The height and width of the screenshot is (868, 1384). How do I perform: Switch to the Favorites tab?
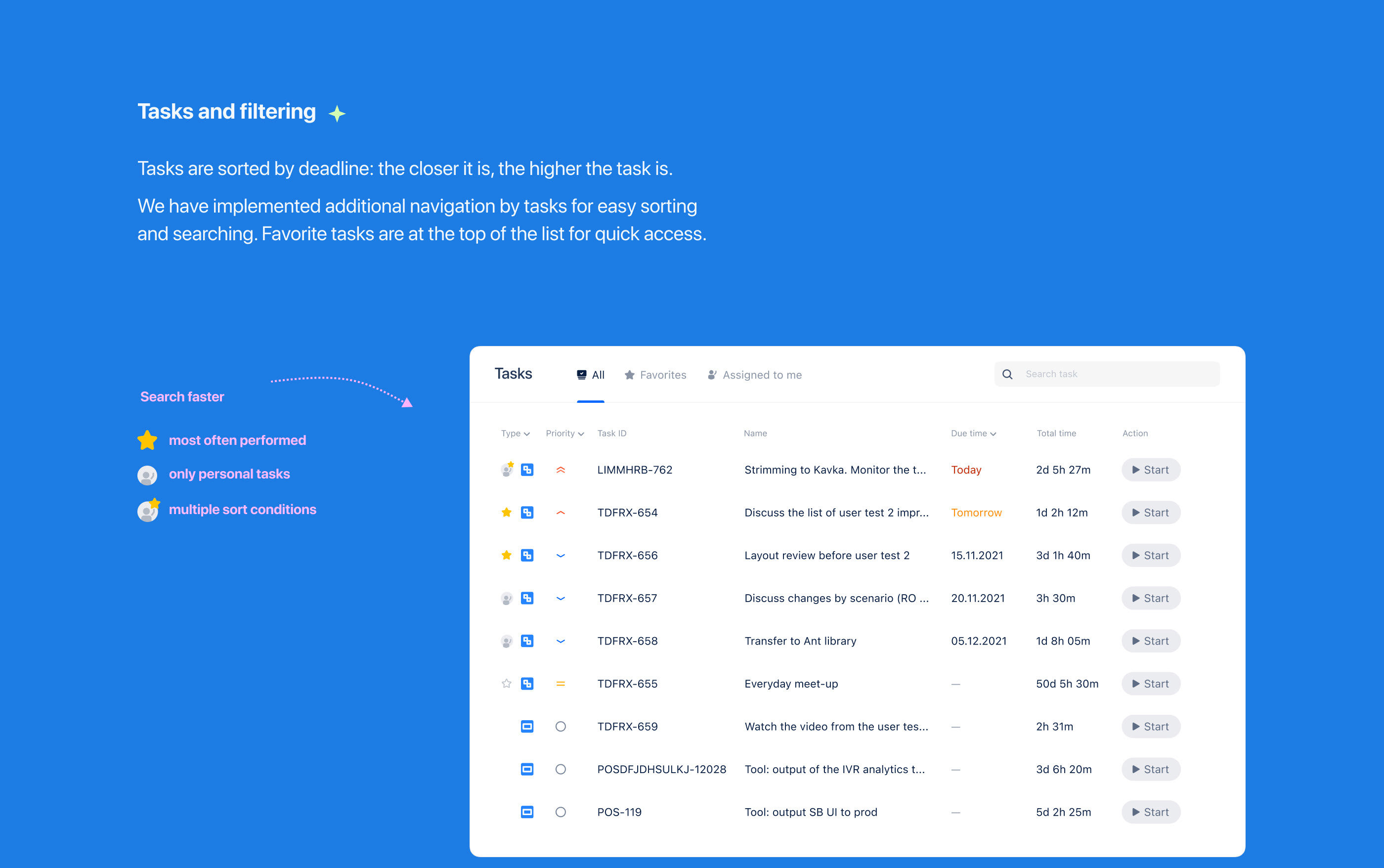point(655,375)
